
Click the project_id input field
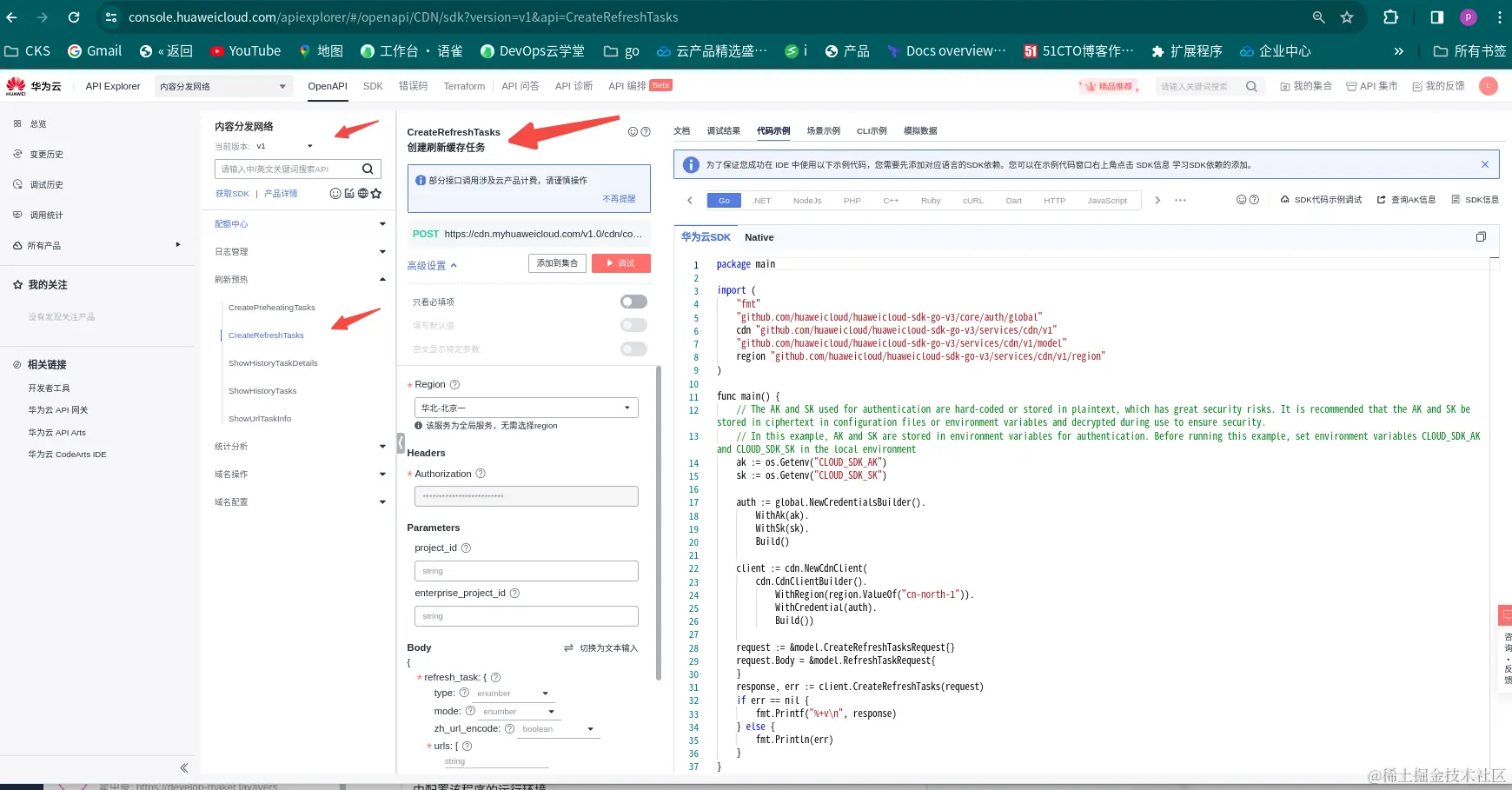click(527, 571)
